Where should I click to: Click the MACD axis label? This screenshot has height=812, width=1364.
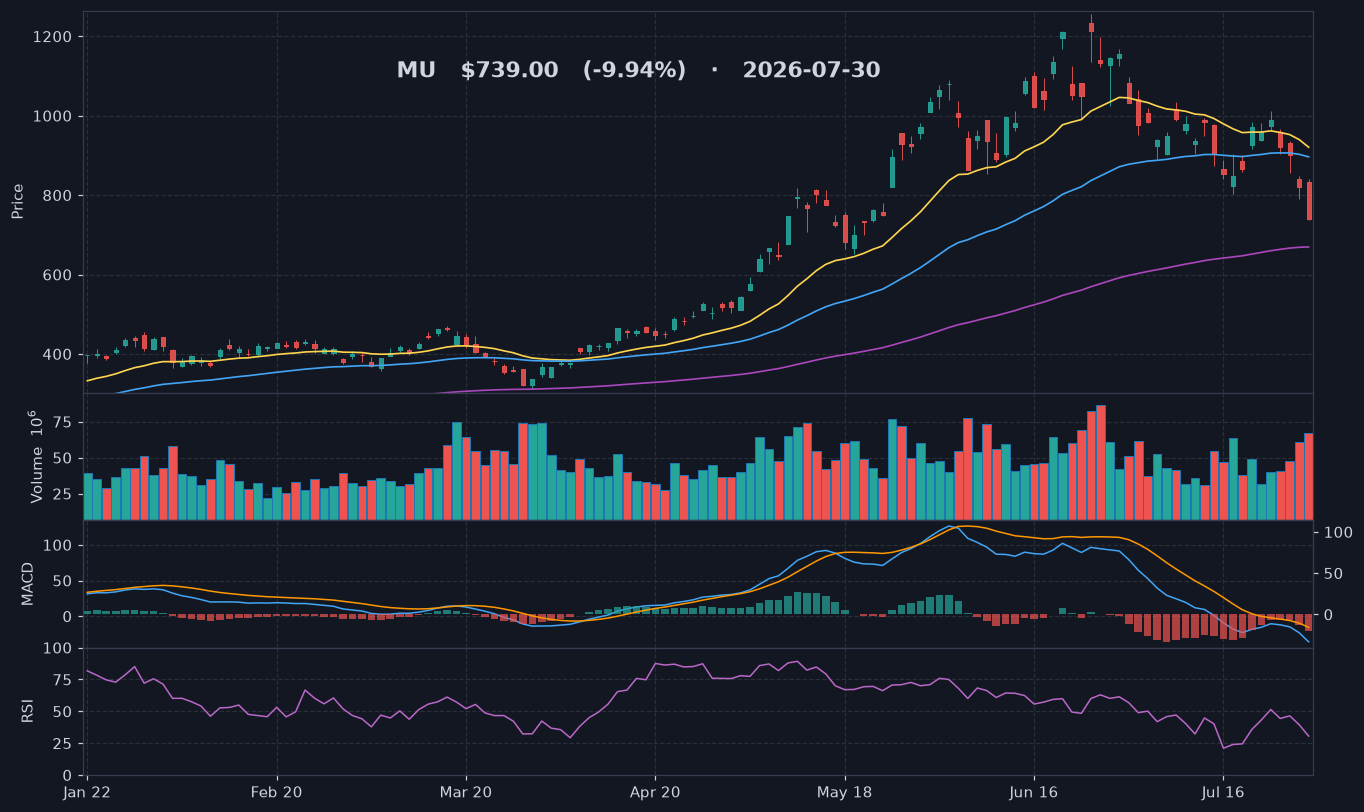pyautogui.click(x=28, y=583)
